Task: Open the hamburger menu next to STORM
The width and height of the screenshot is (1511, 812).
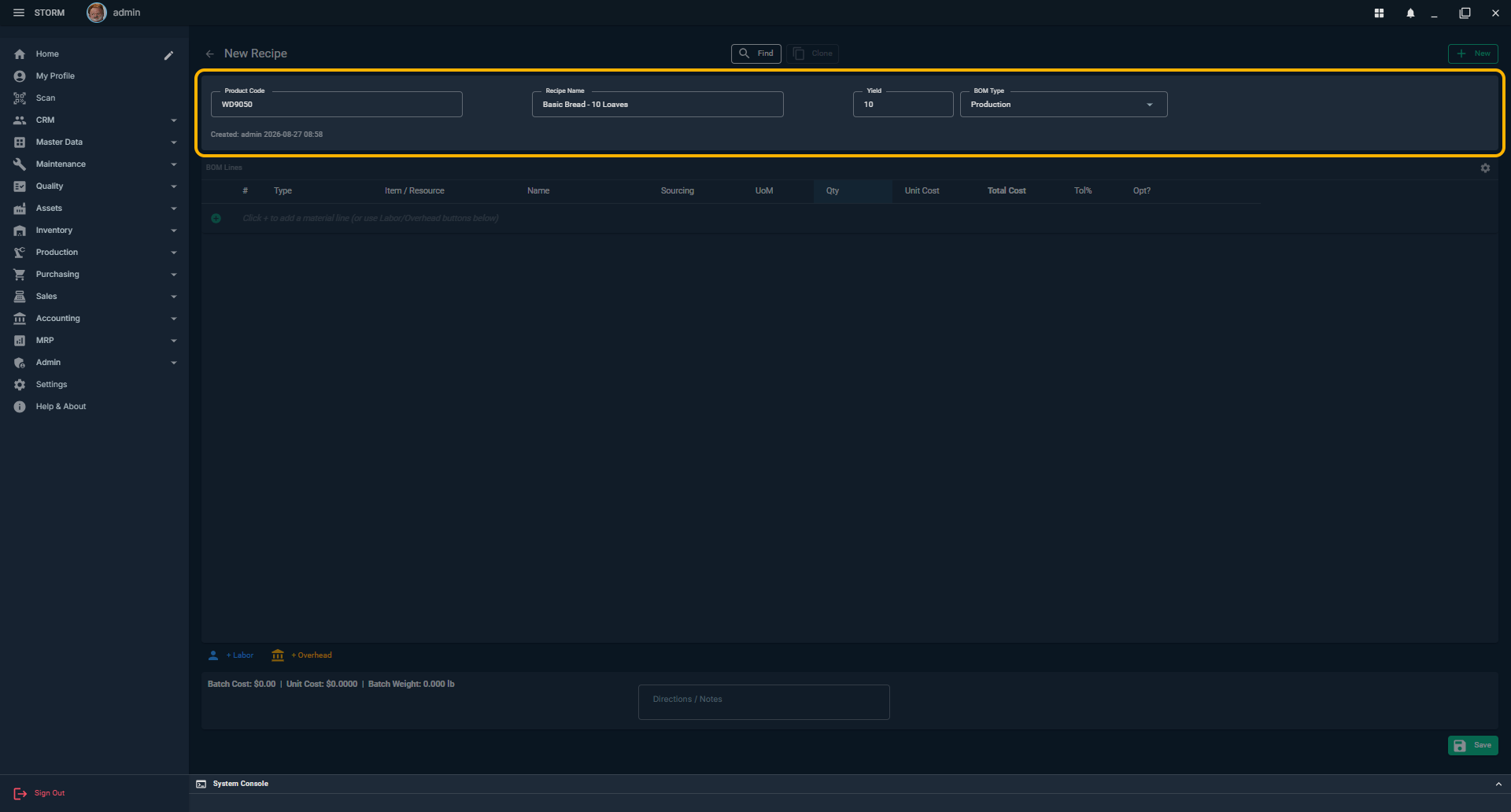Action: point(19,13)
